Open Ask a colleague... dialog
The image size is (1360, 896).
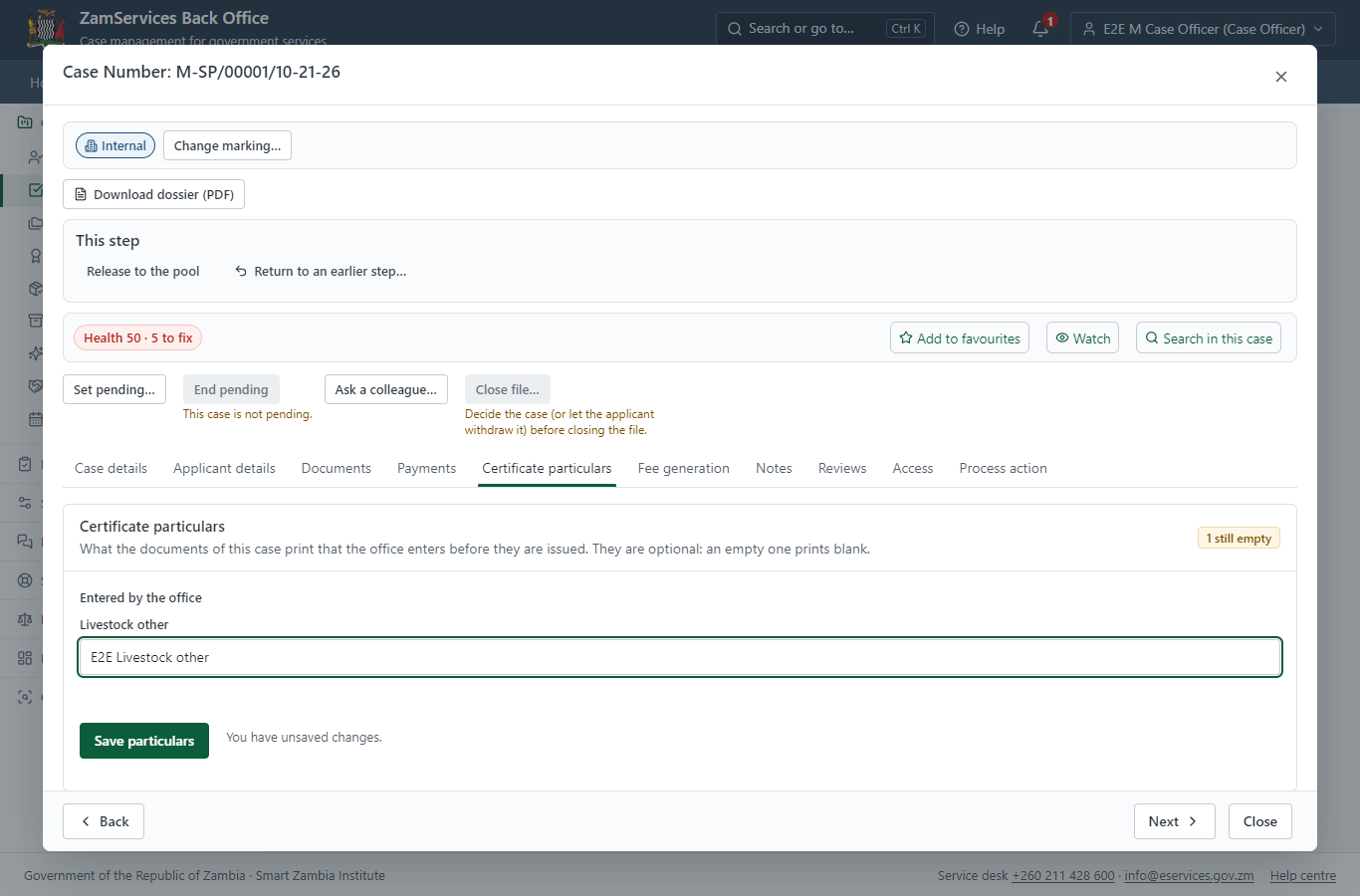(386, 389)
